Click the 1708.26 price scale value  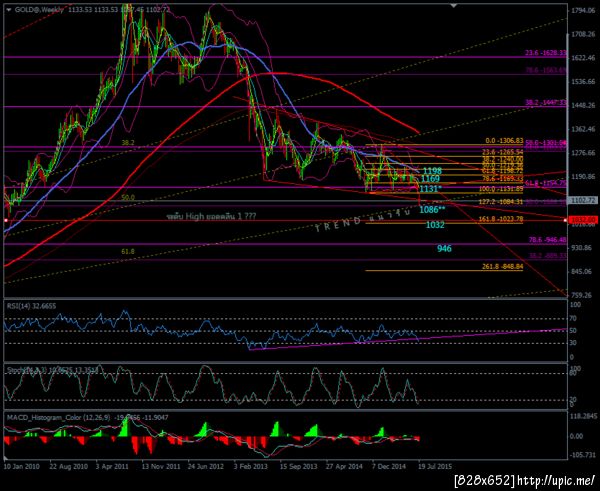[x=583, y=34]
